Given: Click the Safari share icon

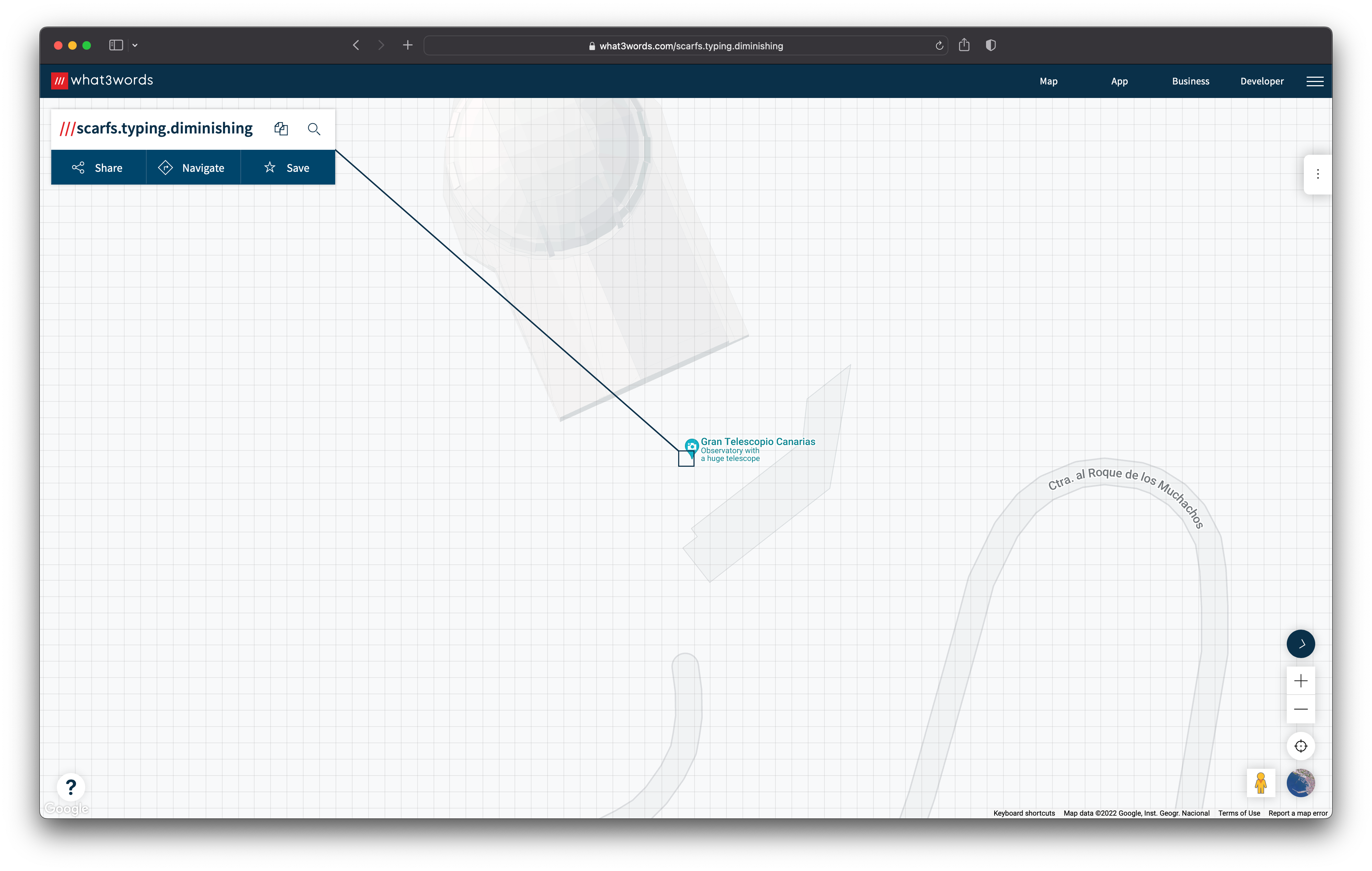Looking at the screenshot, I should click(x=963, y=45).
